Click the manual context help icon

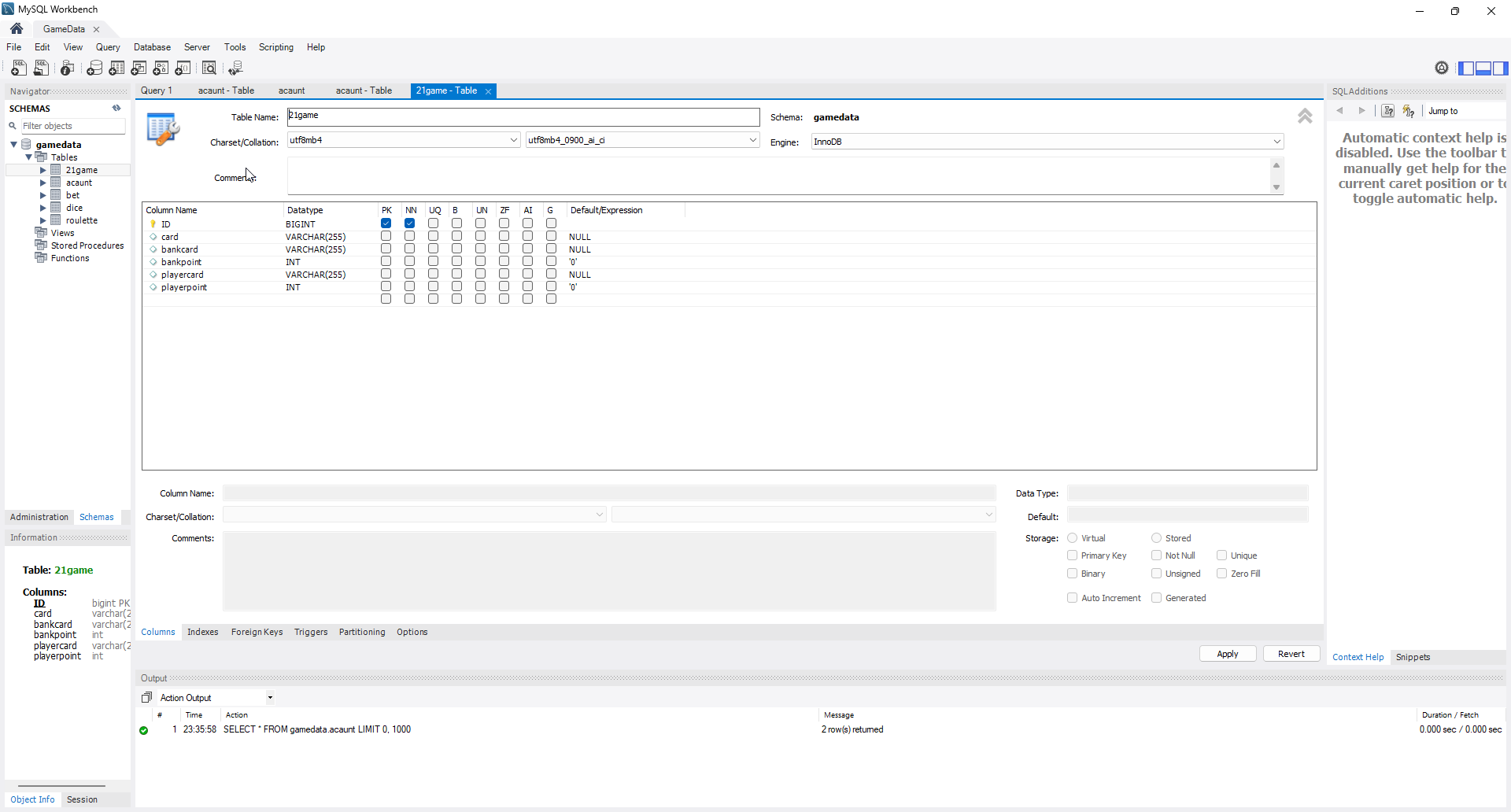click(1388, 111)
